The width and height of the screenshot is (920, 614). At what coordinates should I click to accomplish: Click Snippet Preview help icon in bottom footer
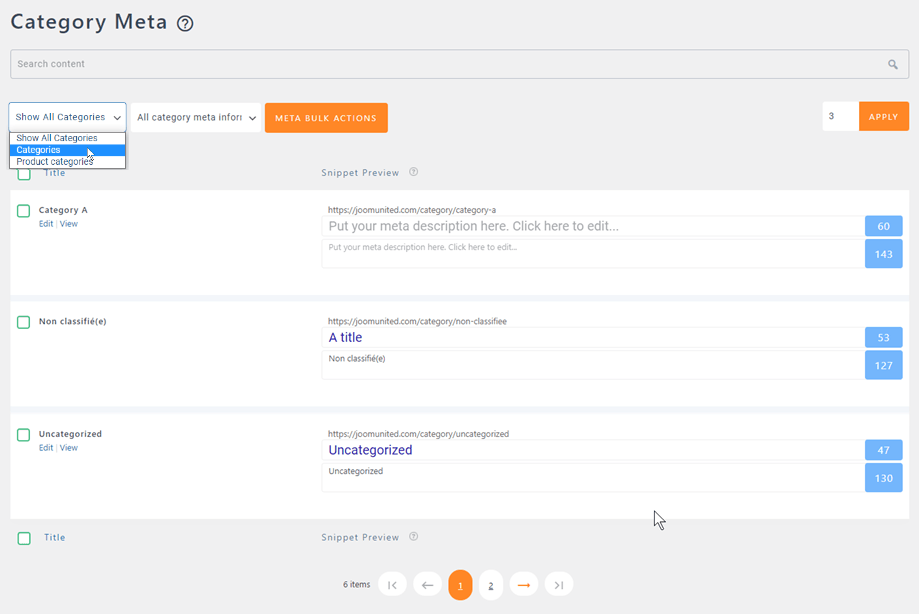pyautogui.click(x=414, y=537)
